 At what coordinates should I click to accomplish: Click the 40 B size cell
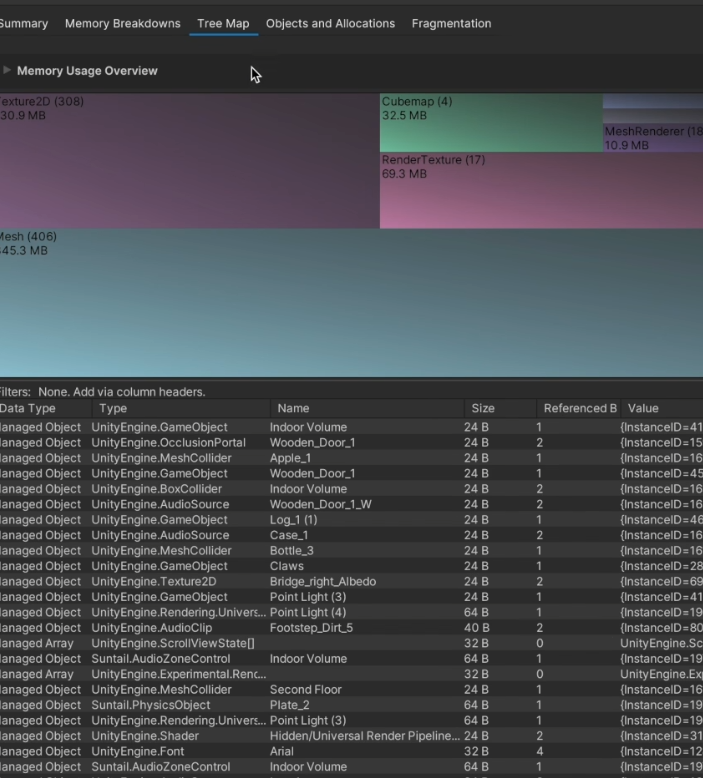[477, 628]
